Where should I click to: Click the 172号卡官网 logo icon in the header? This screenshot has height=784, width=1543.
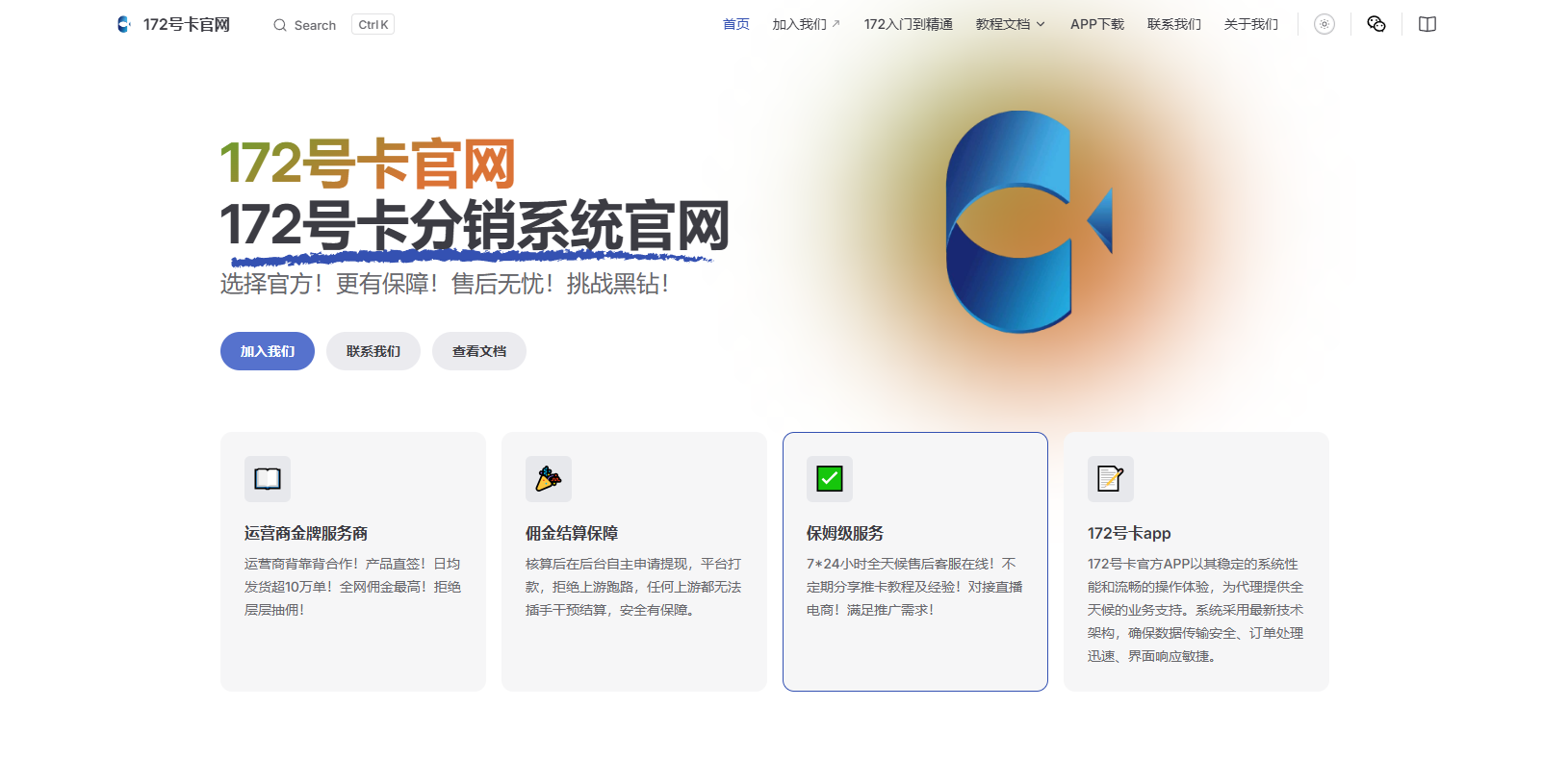tap(124, 24)
